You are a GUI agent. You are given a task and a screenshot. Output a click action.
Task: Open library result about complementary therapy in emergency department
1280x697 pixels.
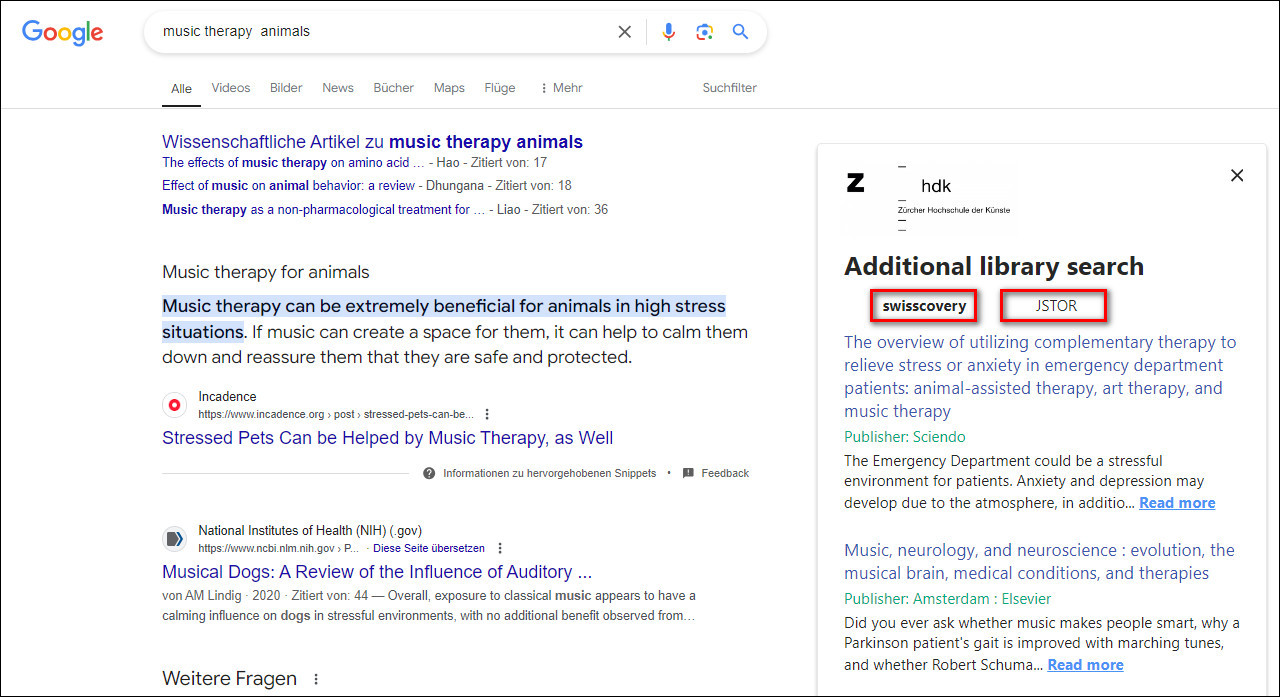pyautogui.click(x=1040, y=376)
